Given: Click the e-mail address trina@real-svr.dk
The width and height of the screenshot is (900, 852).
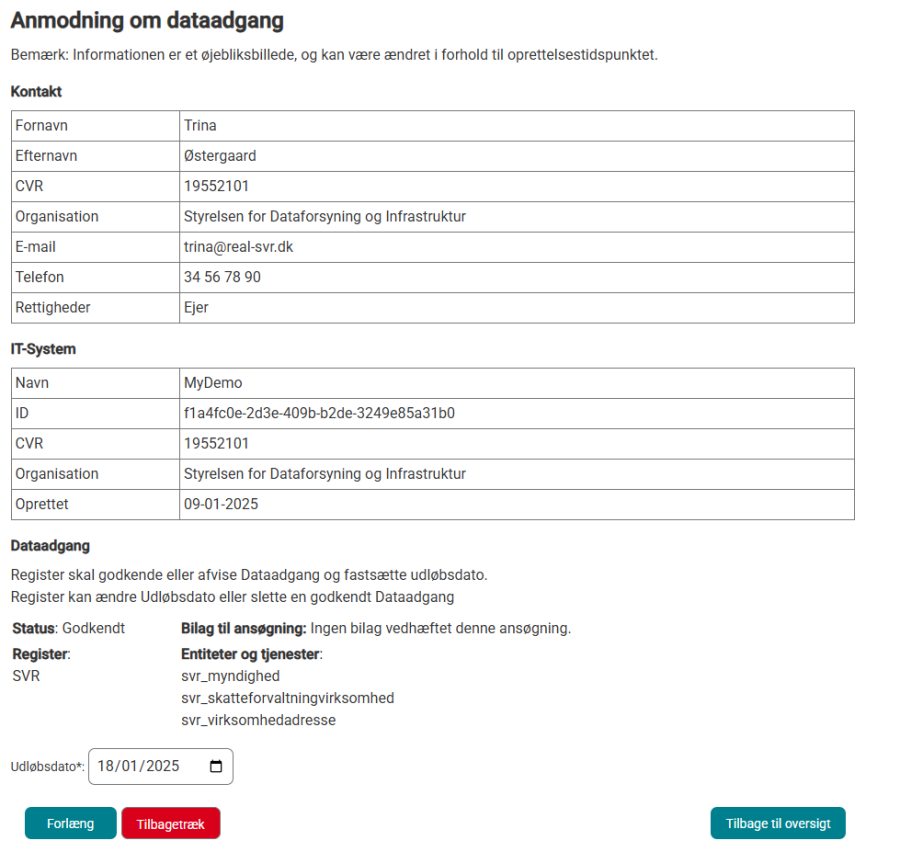Looking at the screenshot, I should pos(238,247).
